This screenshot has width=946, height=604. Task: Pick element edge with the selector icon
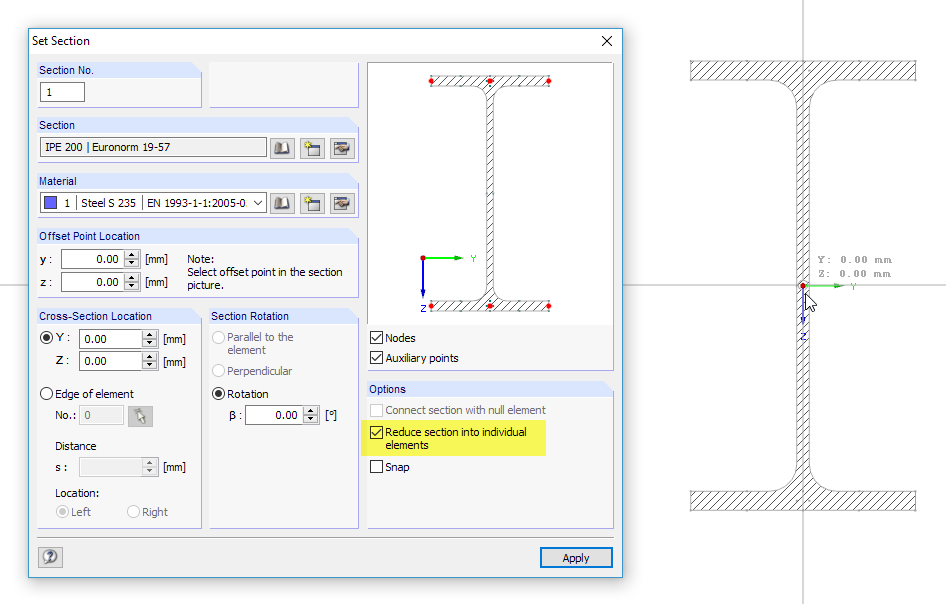click(140, 416)
